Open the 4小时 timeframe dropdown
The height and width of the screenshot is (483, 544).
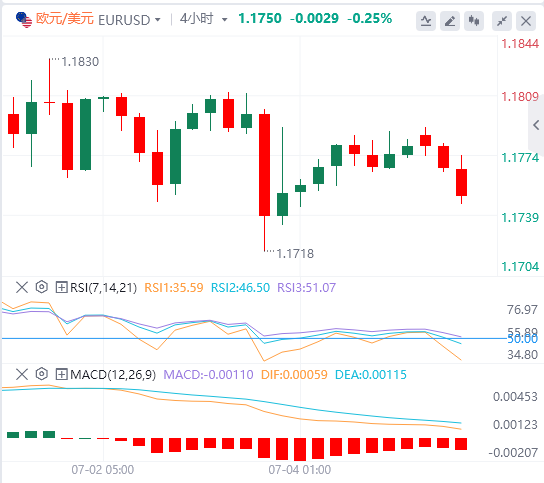click(204, 19)
